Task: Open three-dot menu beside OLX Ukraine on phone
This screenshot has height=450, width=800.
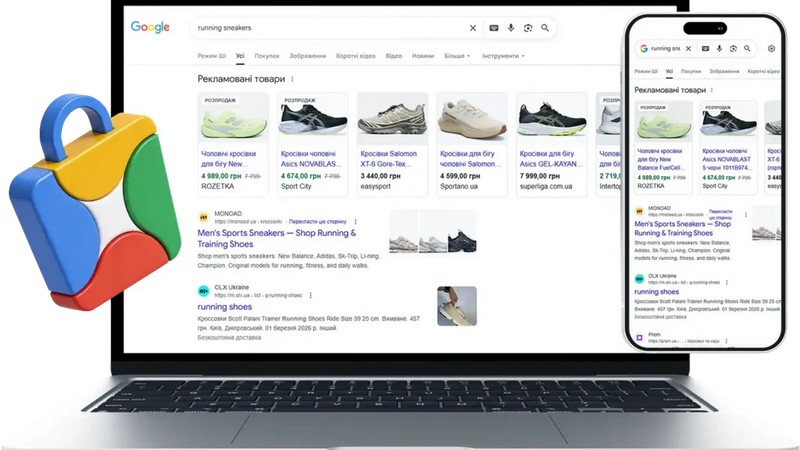Action: [727, 282]
